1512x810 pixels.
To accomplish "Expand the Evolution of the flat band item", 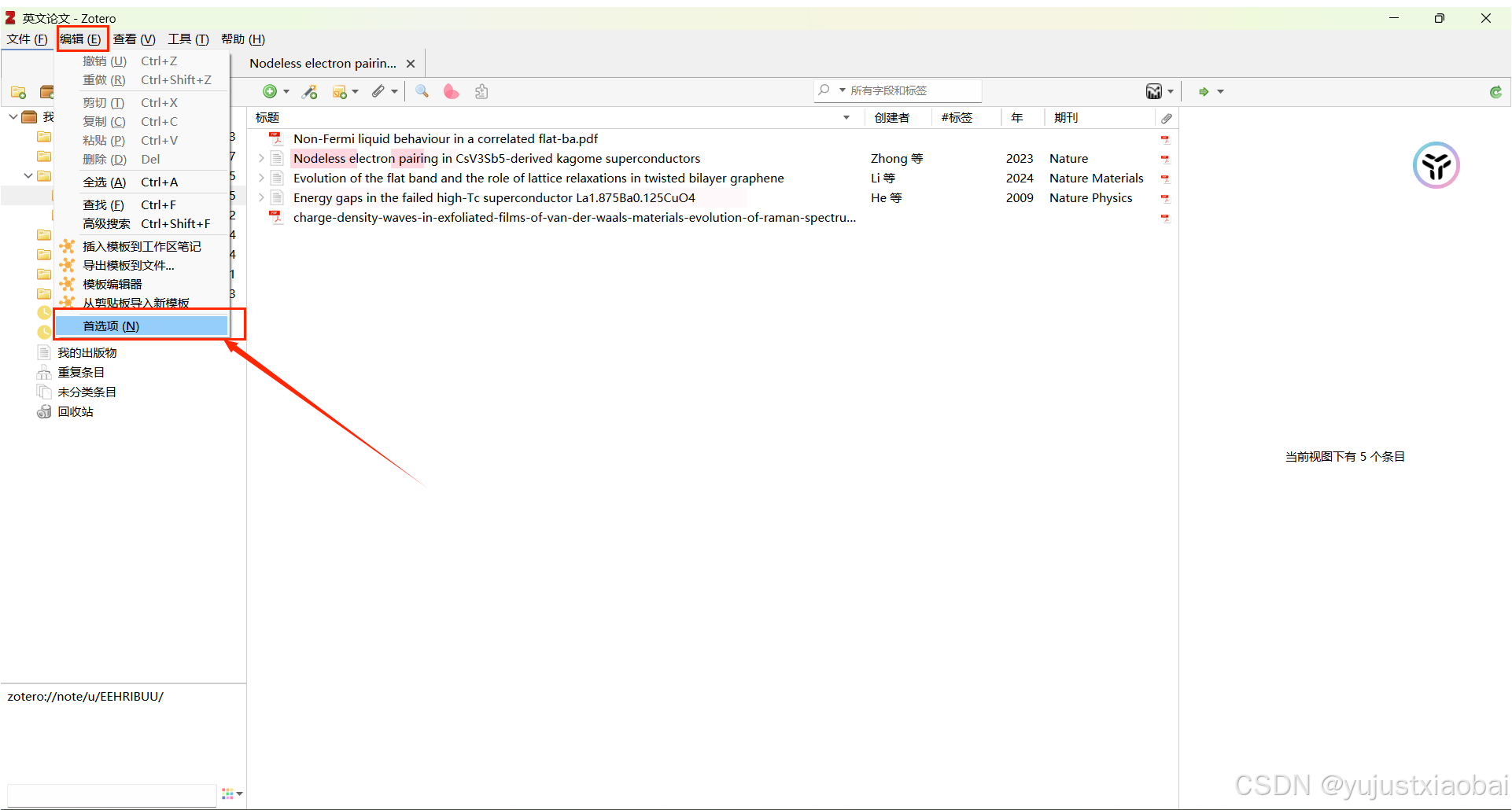I will point(262,178).
